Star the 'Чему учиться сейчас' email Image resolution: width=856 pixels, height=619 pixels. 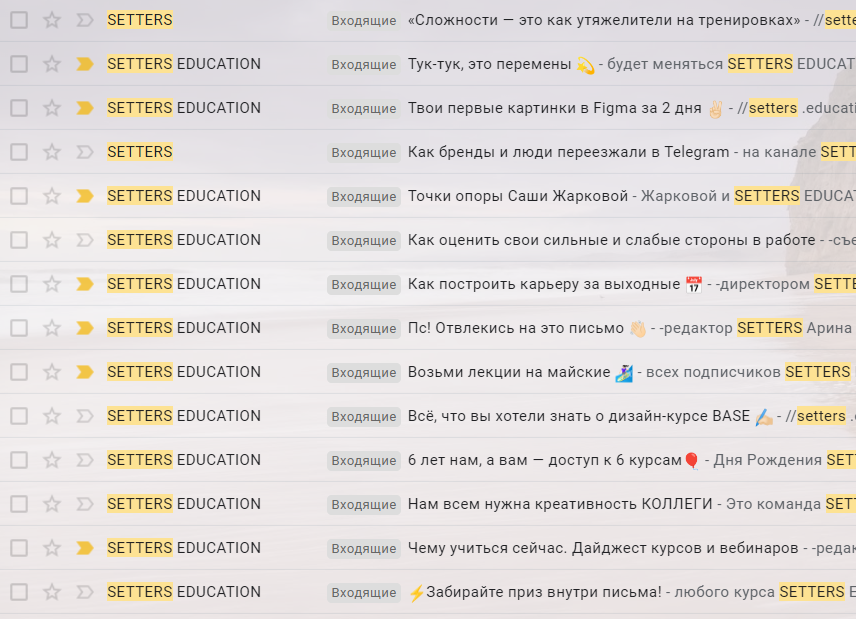(52, 548)
